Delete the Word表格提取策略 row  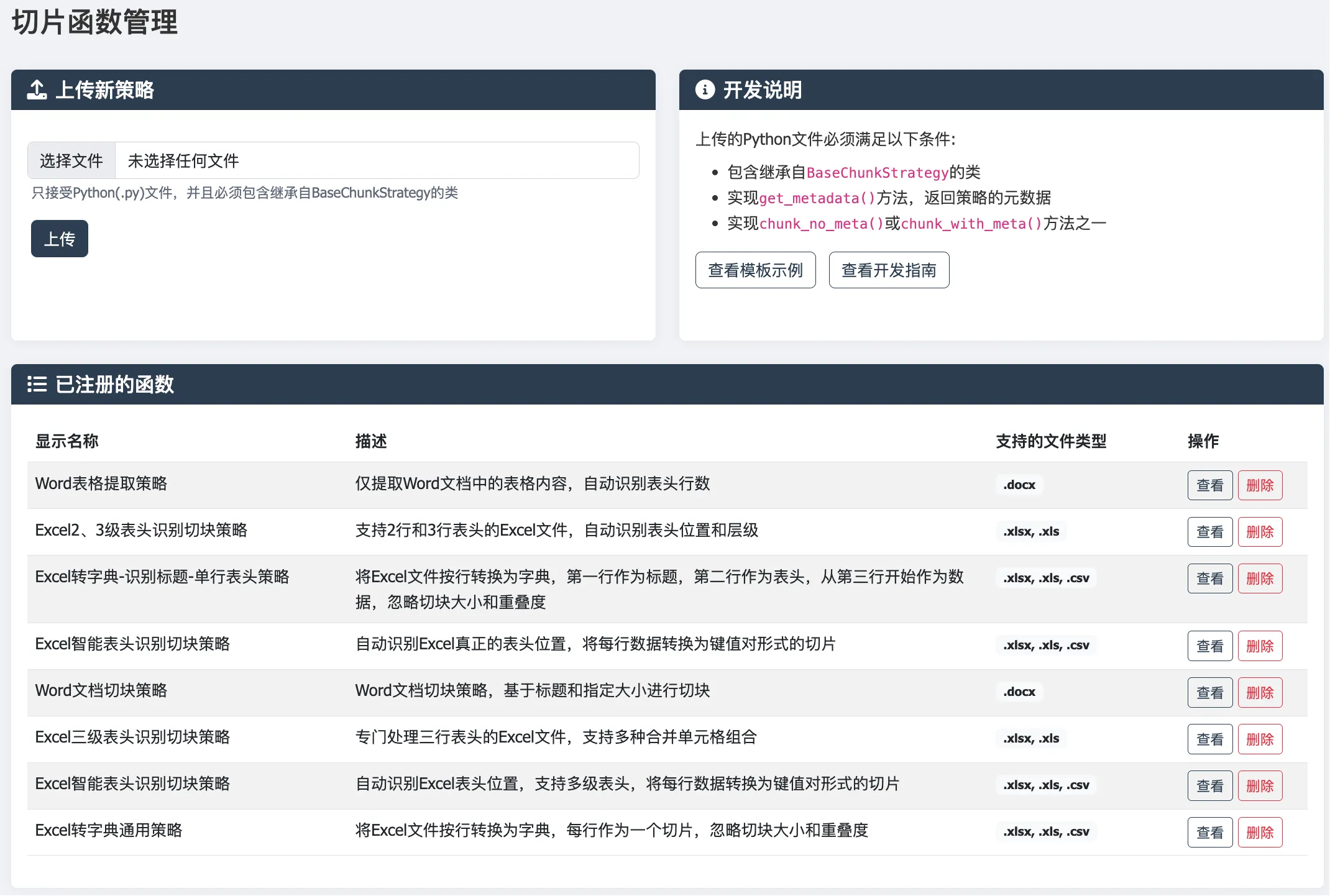tap(1260, 485)
